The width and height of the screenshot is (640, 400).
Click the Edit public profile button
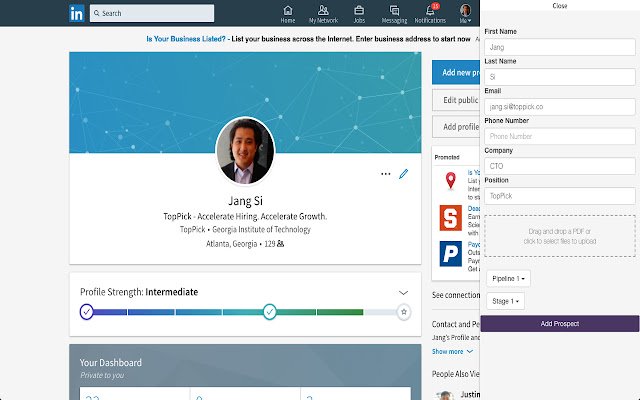coord(456,100)
